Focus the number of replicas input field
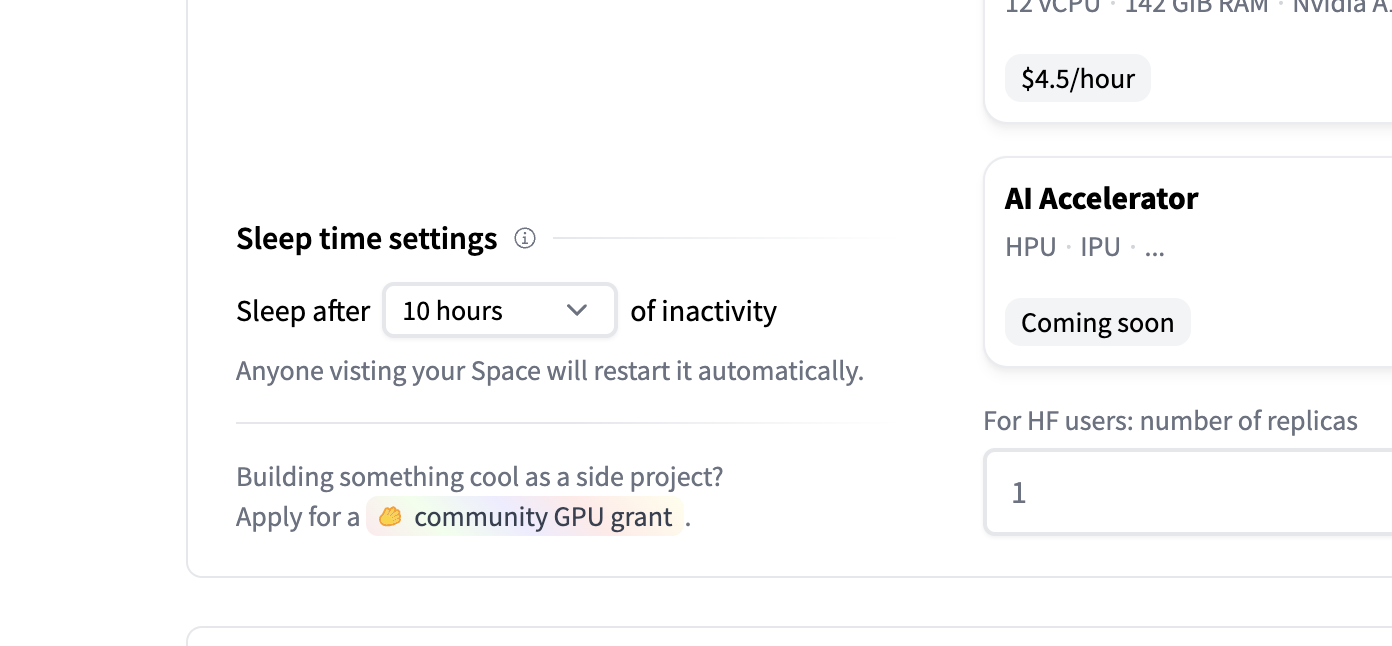Viewport: 1392px width, 646px height. 1190,492
